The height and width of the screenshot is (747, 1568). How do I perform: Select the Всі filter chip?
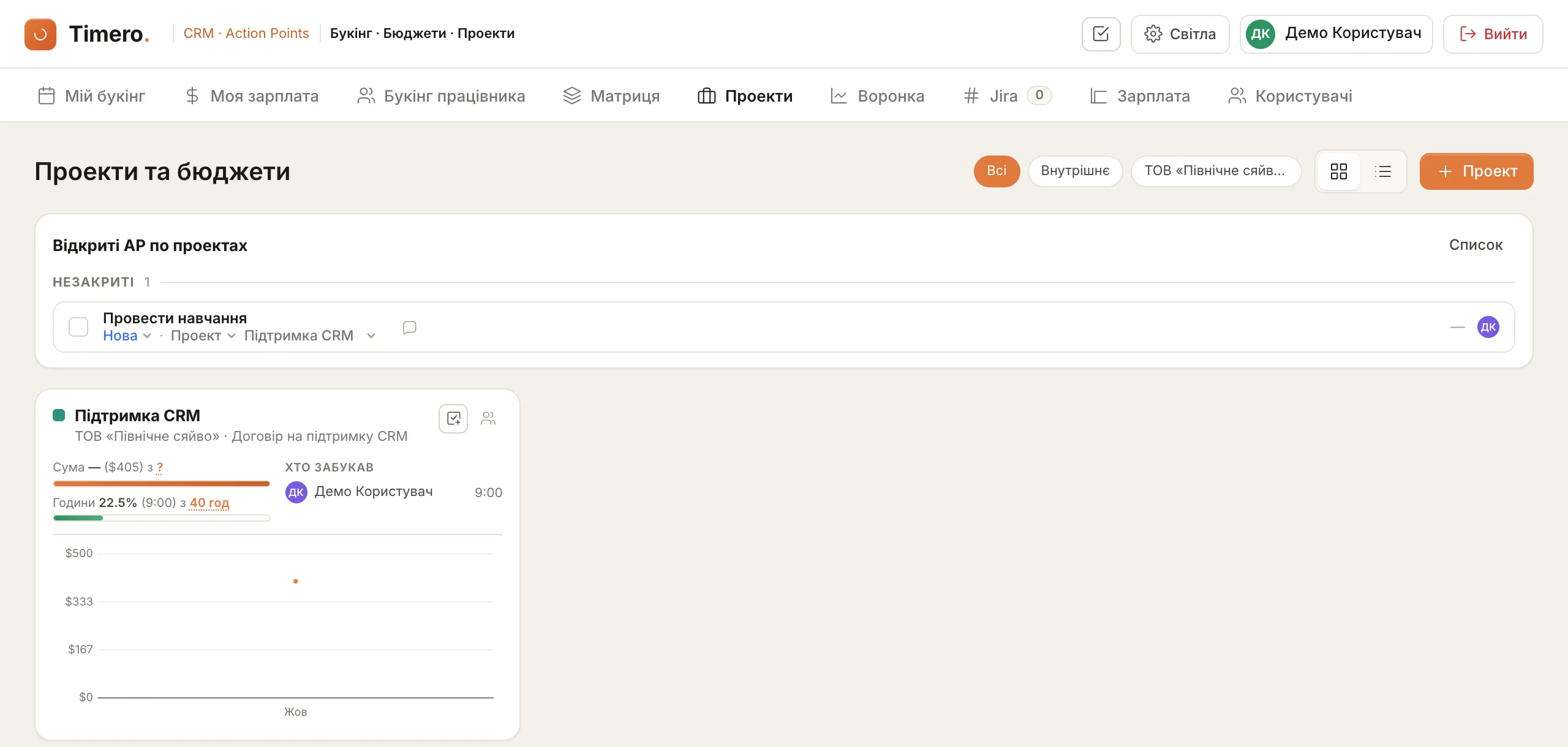coord(997,171)
